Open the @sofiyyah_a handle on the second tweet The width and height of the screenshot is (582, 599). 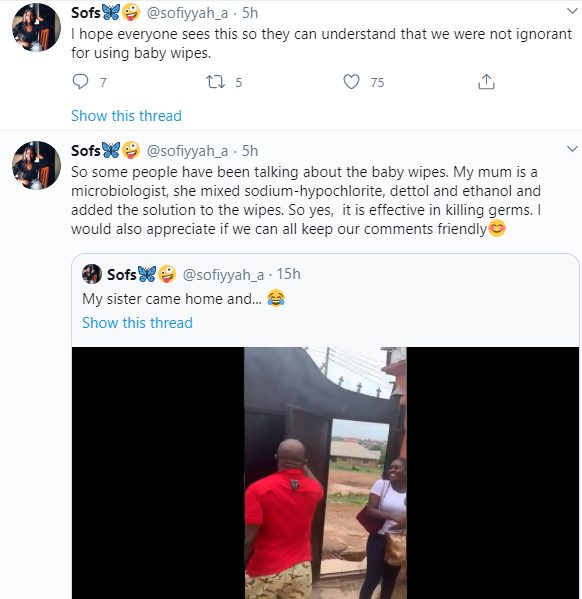point(187,151)
